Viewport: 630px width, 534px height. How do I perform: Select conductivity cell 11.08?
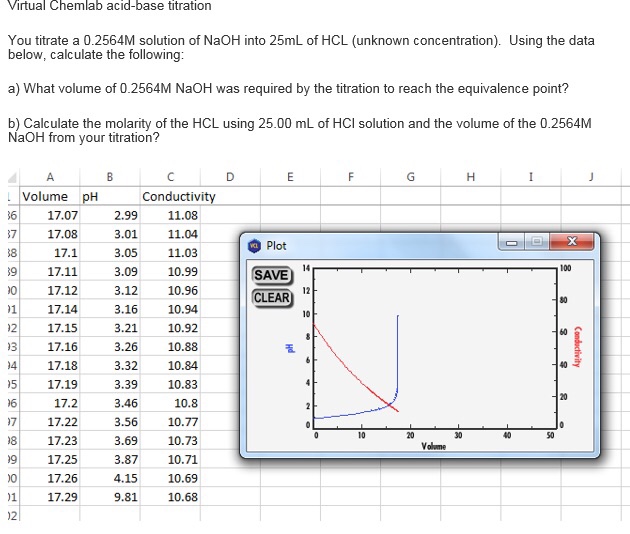click(x=170, y=215)
